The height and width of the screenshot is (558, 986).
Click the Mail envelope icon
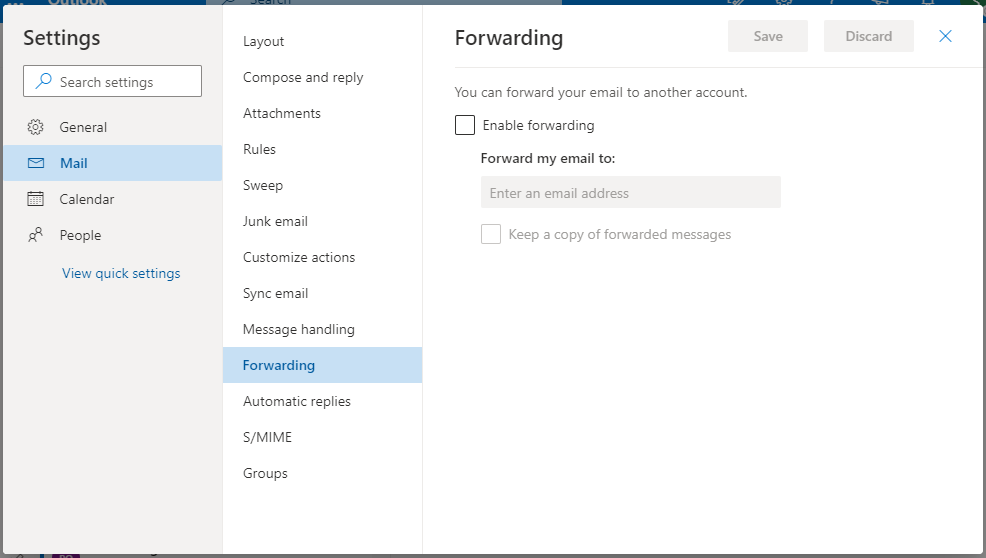tap(36, 163)
